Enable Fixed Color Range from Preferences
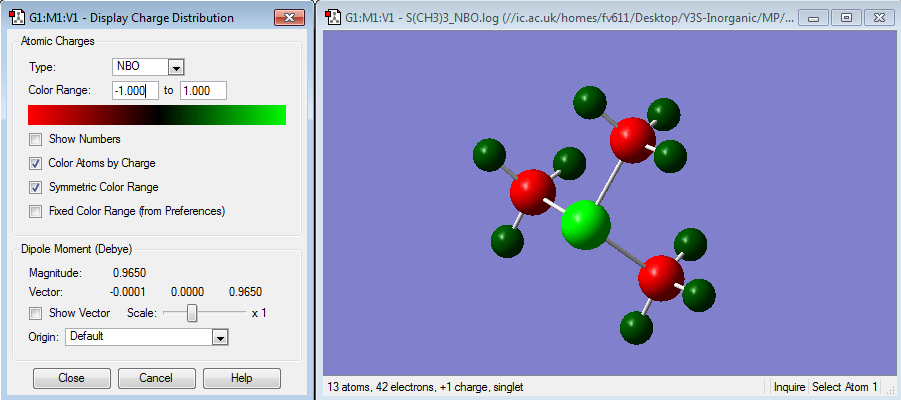This screenshot has width=901, height=400. pyautogui.click(x=36, y=211)
